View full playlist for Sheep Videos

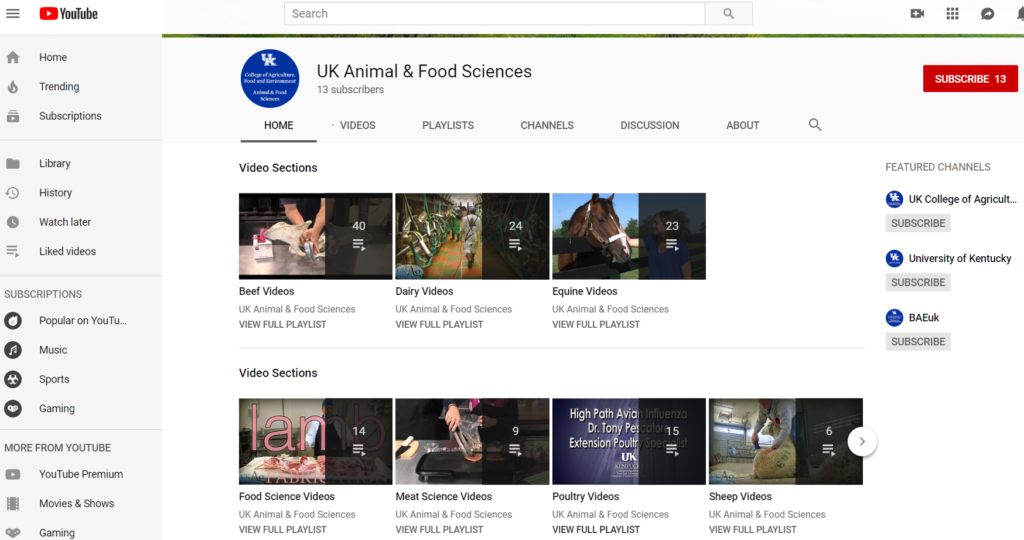pos(752,530)
